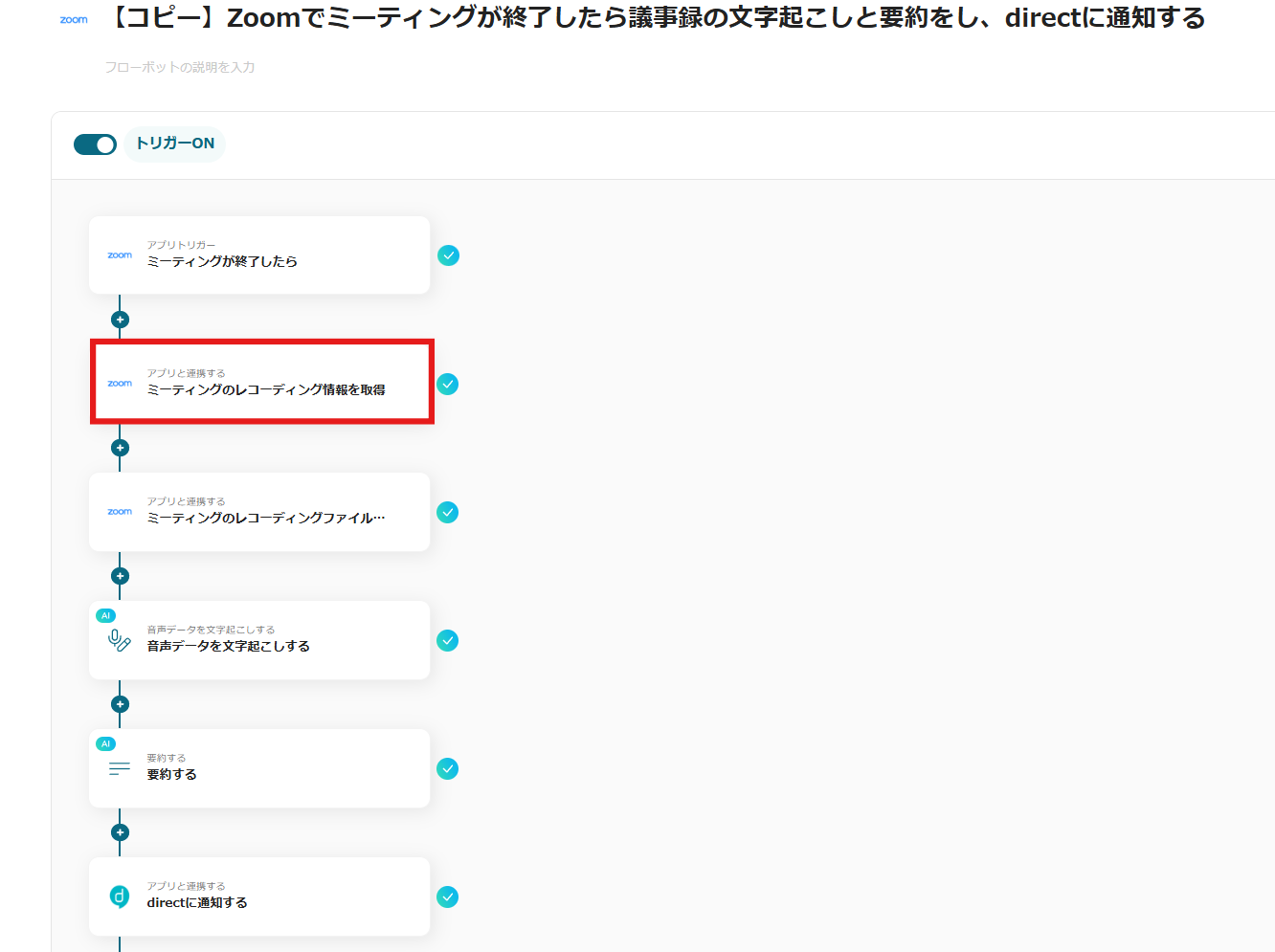The image size is (1275, 952).
Task: Click the アプリトリガー label text
Action: point(181,245)
